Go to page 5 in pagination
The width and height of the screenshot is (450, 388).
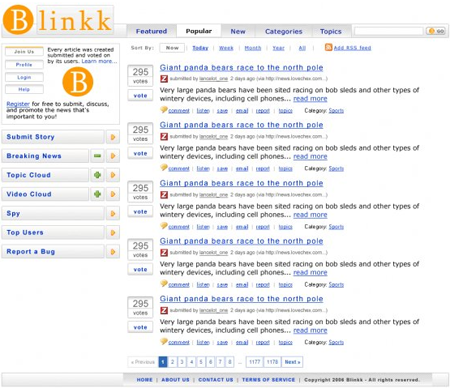pyautogui.click(x=201, y=362)
